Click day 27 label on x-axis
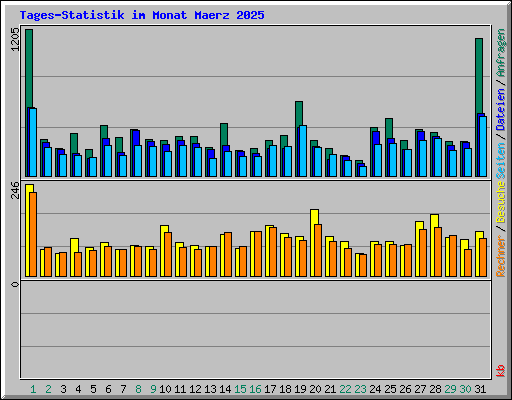512x400 pixels. click(420, 389)
